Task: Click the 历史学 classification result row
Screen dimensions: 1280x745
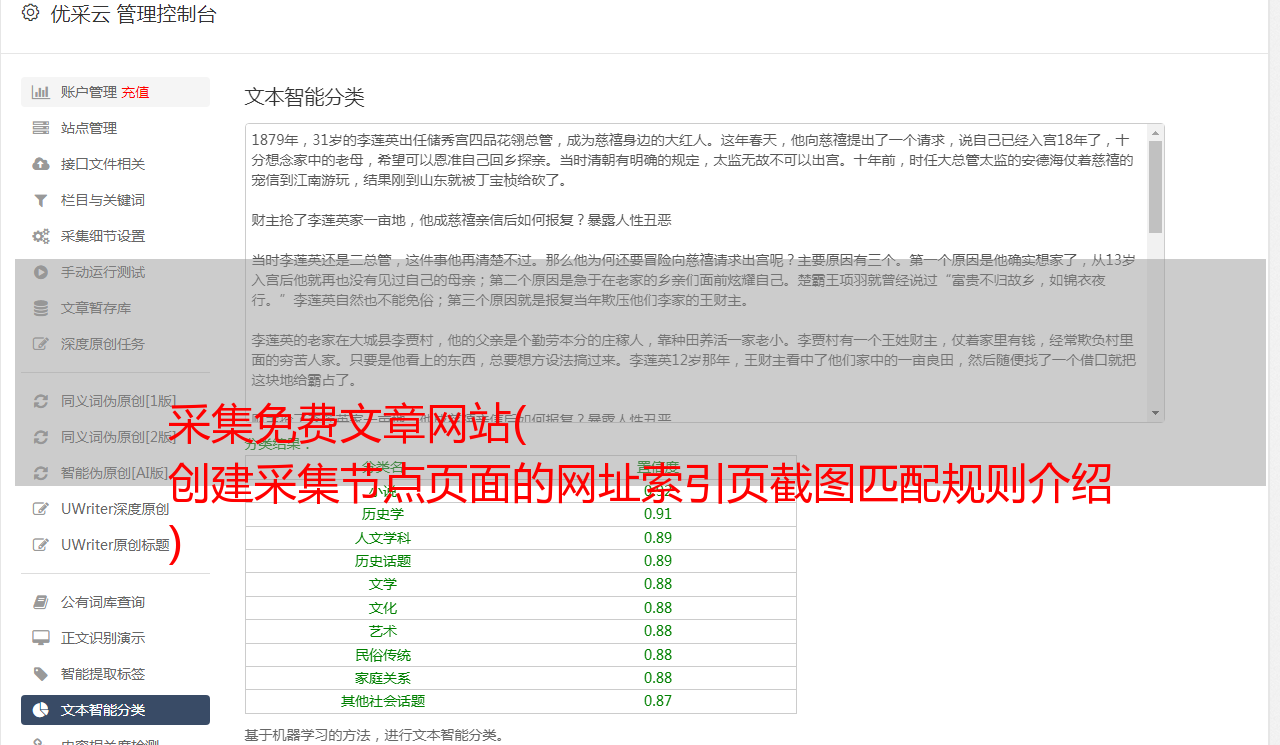Action: 521,514
